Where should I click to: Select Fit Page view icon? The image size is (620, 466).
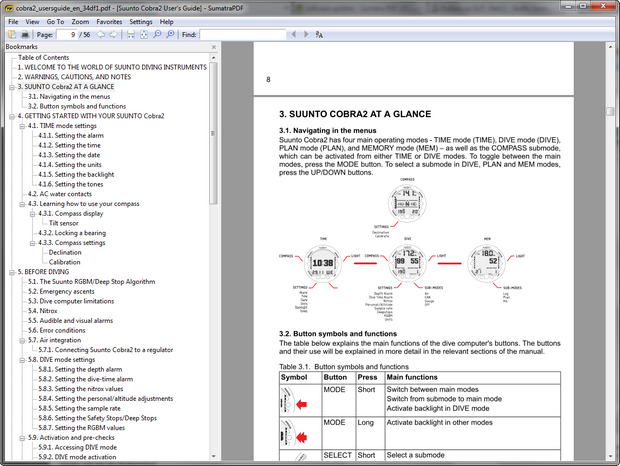pos(144,34)
